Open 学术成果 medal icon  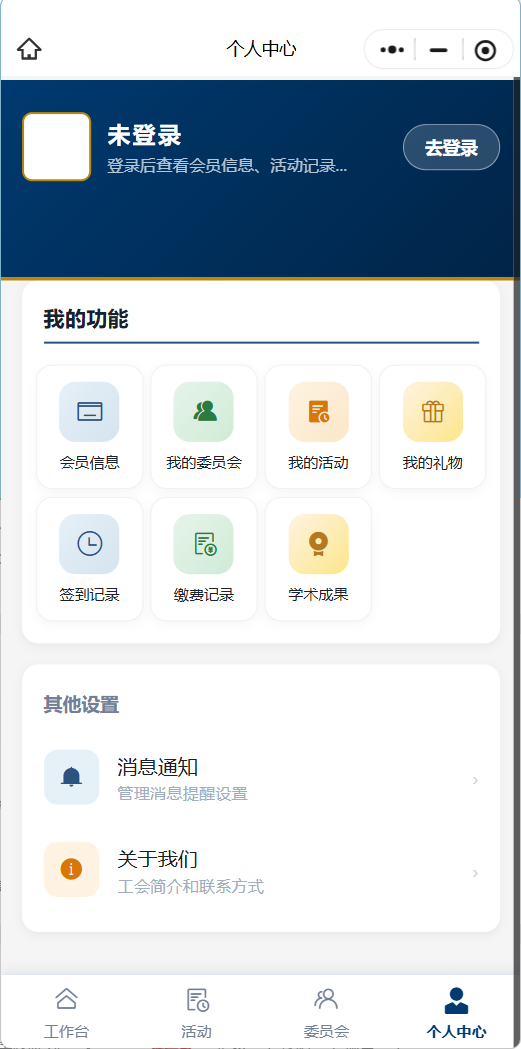(318, 544)
